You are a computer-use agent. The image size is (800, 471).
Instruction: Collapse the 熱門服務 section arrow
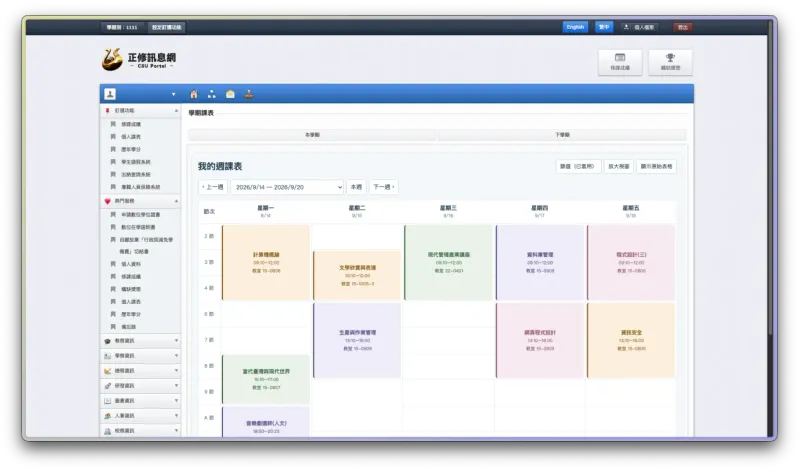[x=176, y=201]
